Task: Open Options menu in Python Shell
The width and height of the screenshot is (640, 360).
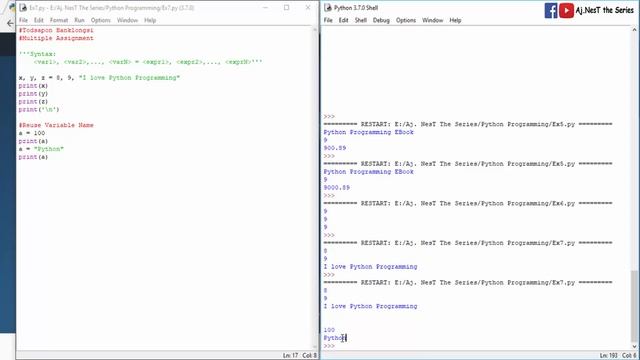Action: tap(406, 20)
